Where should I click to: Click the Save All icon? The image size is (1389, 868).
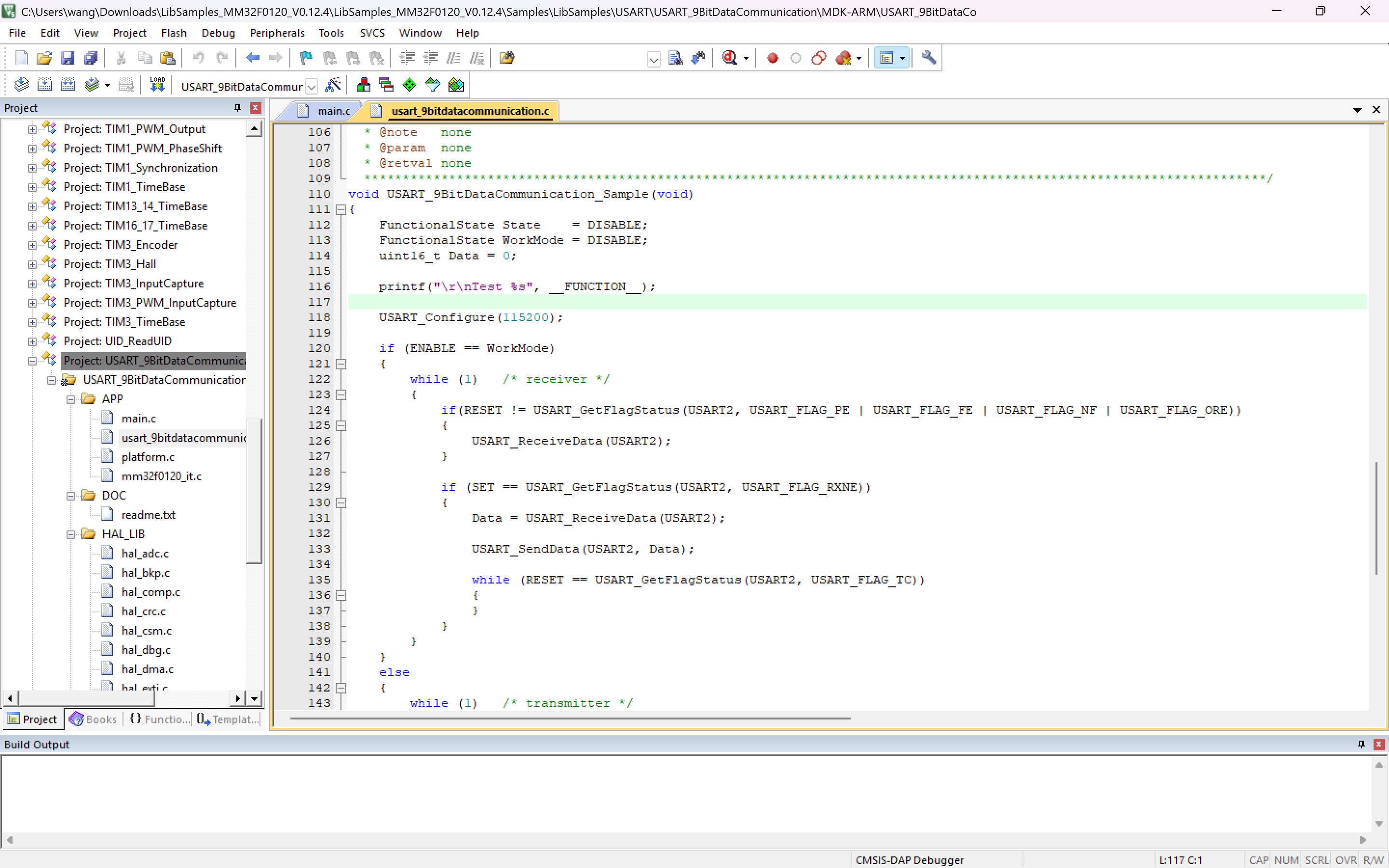pos(90,57)
